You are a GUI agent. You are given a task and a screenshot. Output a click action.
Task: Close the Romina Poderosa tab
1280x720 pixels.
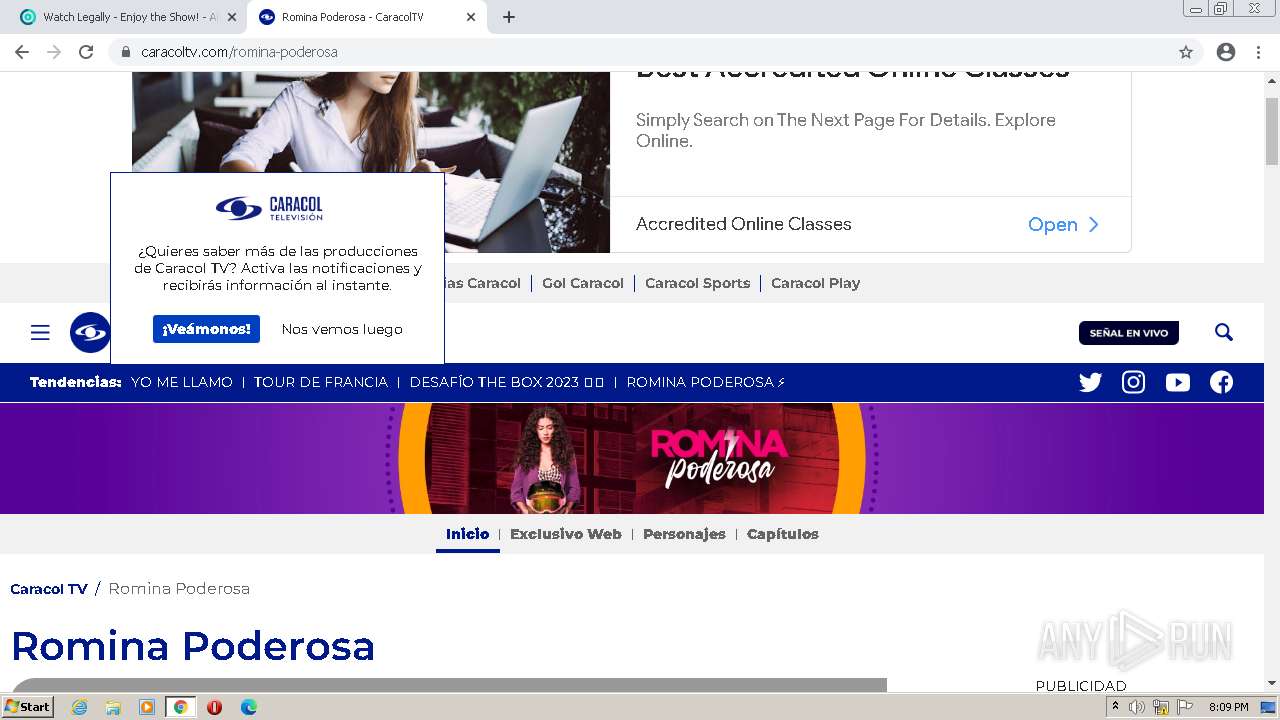[x=471, y=17]
